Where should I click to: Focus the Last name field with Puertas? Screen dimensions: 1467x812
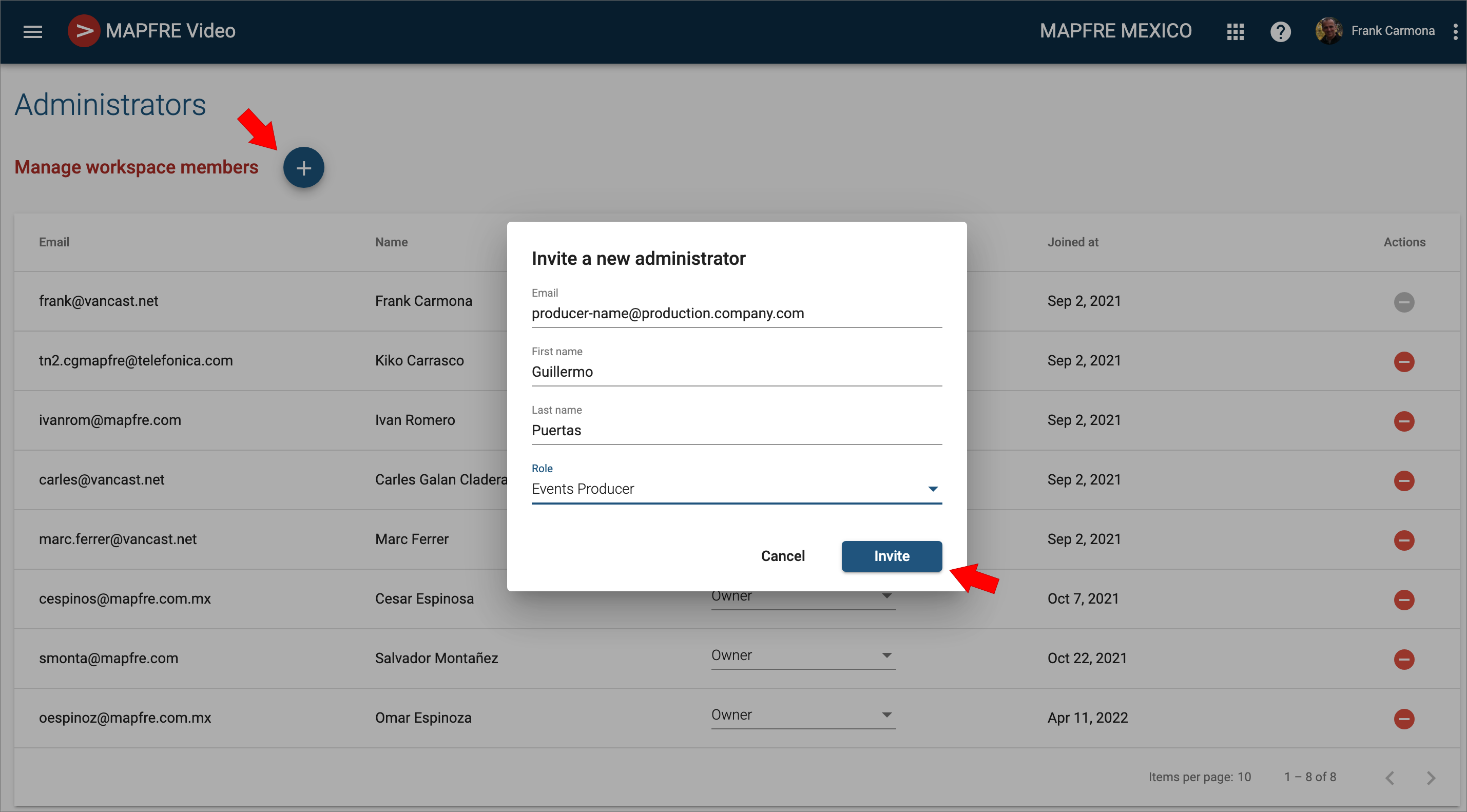[x=737, y=431]
